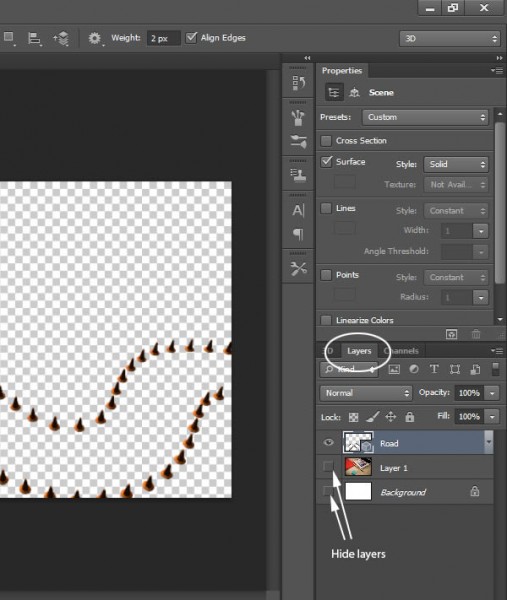
Task: Select the text layer filter icon
Action: click(434, 369)
